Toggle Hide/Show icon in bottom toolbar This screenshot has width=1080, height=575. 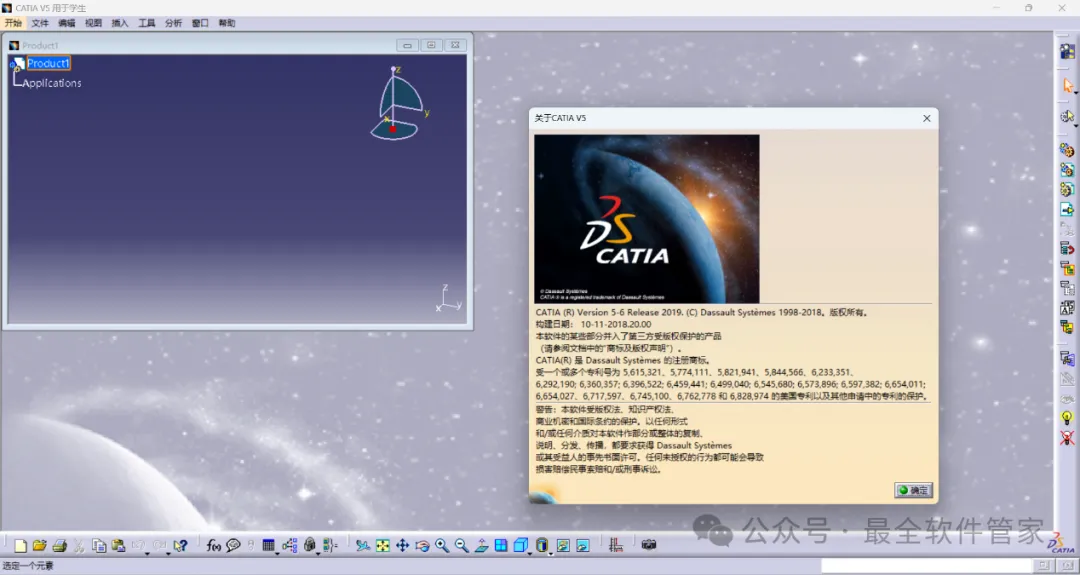tap(563, 545)
